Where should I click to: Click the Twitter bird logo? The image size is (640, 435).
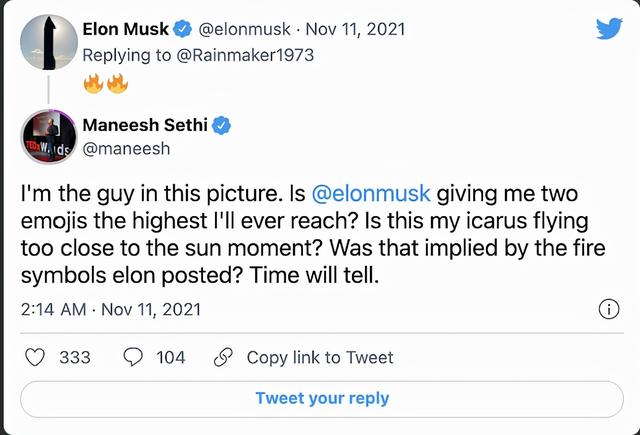(x=608, y=29)
